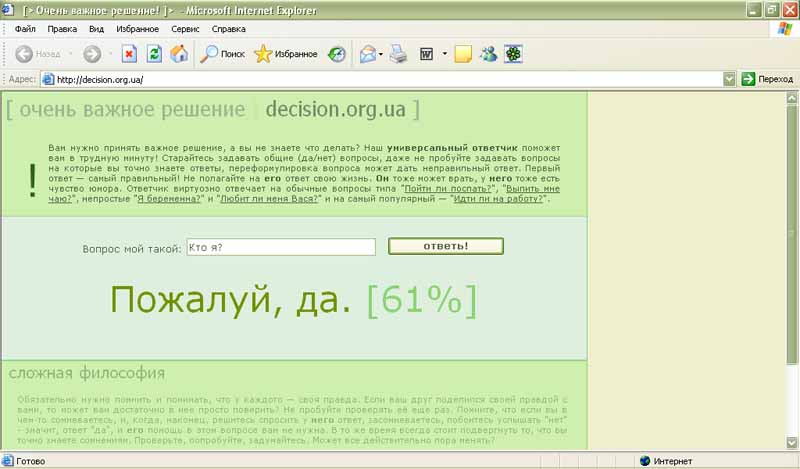Open the Файл menu
The width and height of the screenshot is (800, 469).
[x=25, y=29]
